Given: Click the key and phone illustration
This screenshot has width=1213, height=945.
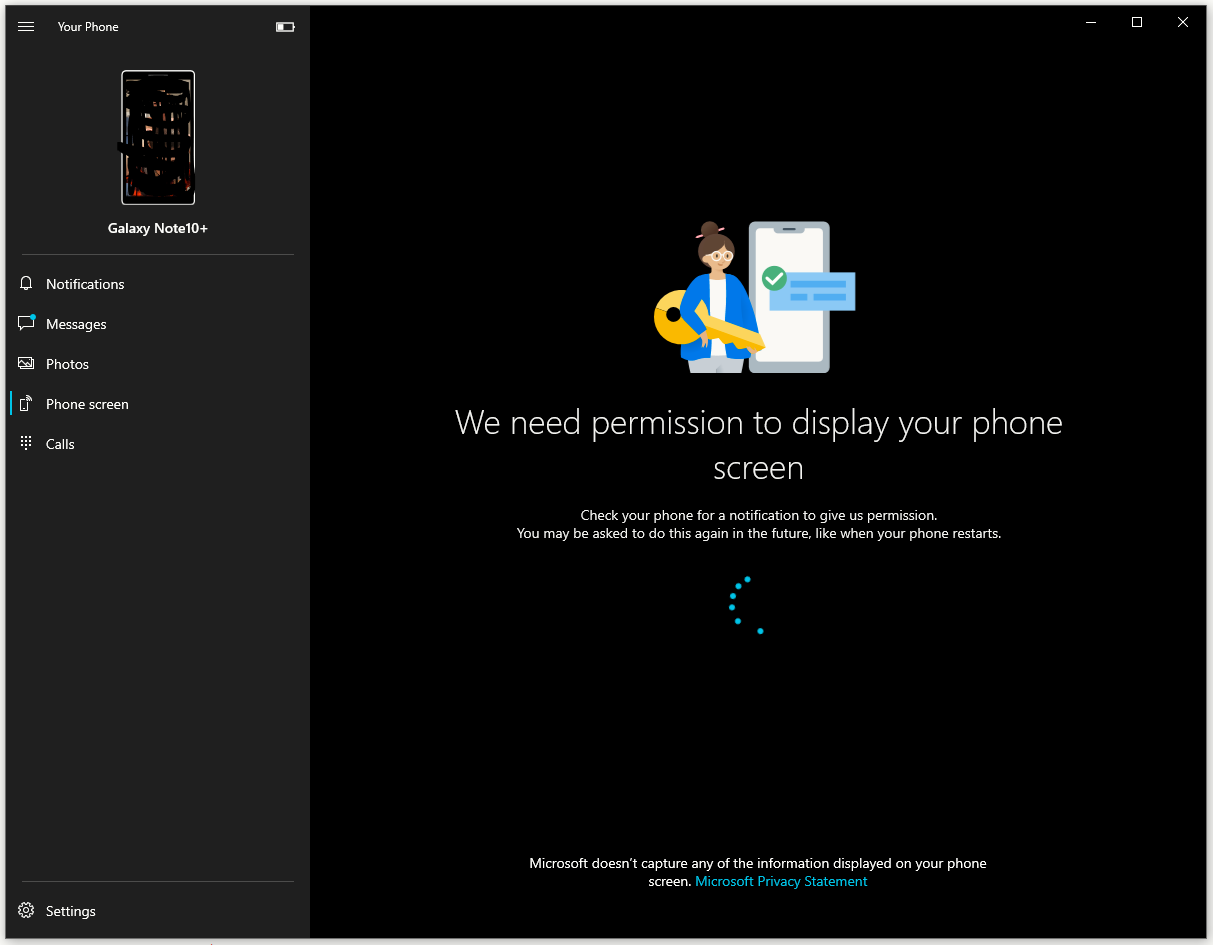Looking at the screenshot, I should coord(755,297).
